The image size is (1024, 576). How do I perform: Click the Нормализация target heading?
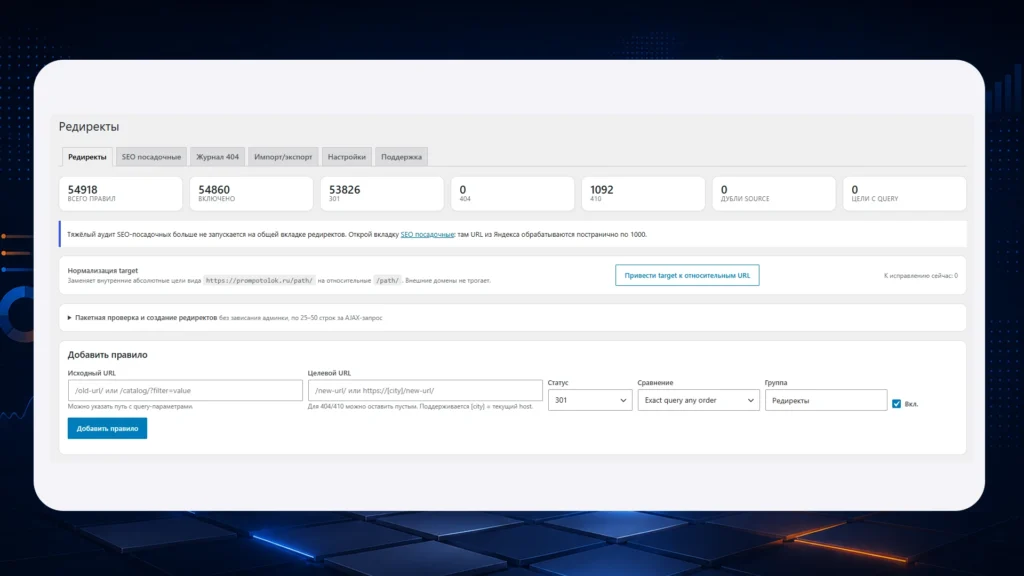(x=103, y=270)
